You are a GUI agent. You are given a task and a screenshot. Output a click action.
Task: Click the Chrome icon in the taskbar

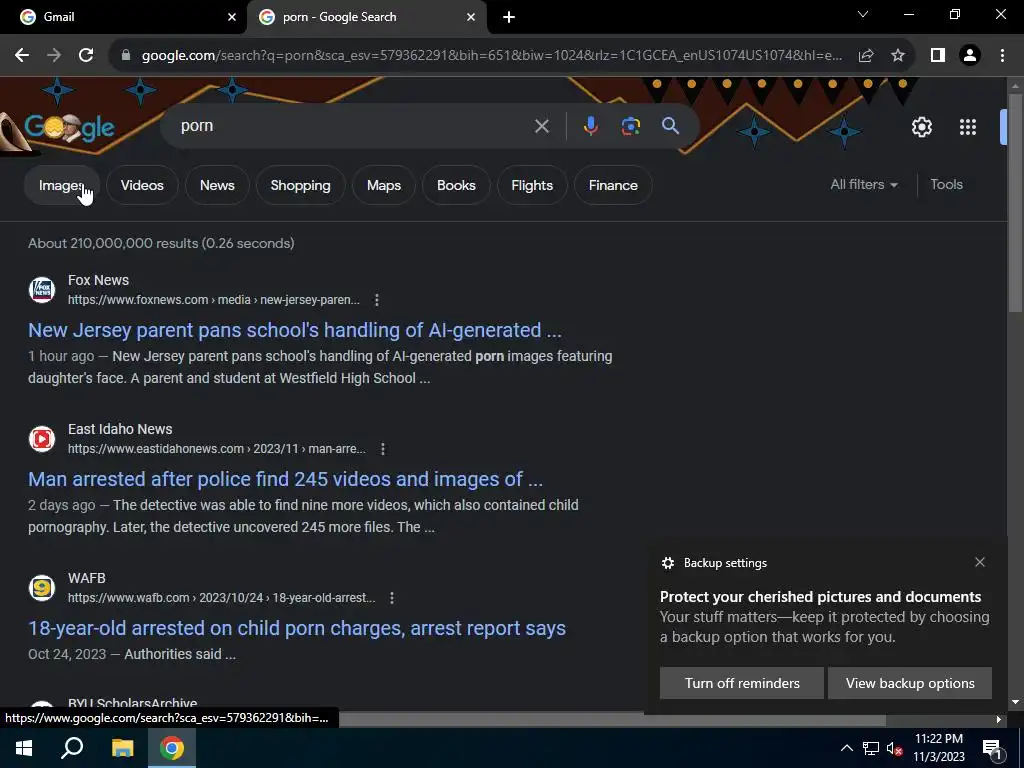point(172,748)
